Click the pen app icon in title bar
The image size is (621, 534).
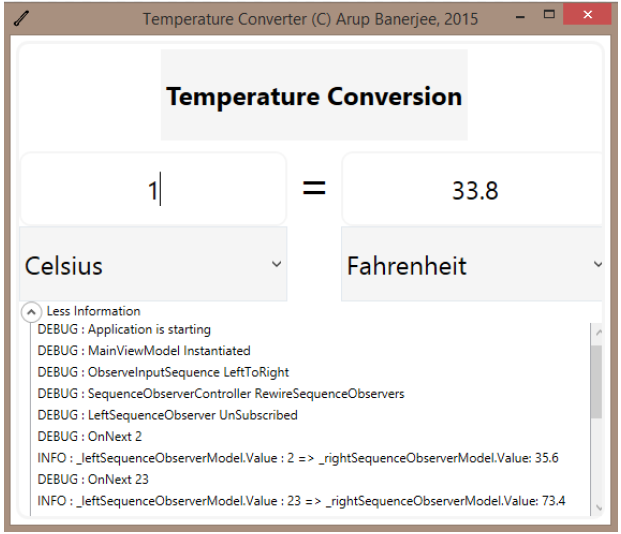pos(21,19)
